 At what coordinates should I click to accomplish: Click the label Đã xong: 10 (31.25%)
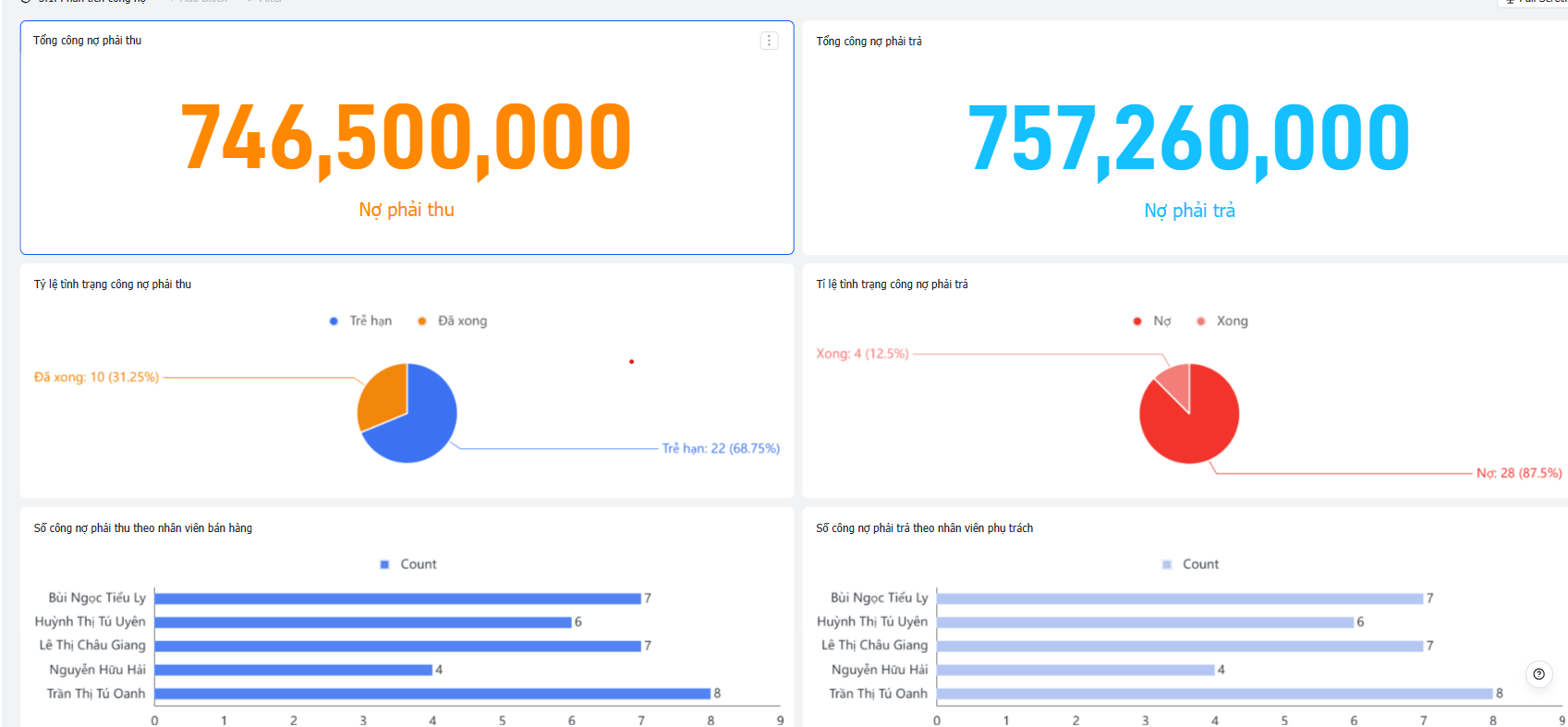[x=96, y=377]
